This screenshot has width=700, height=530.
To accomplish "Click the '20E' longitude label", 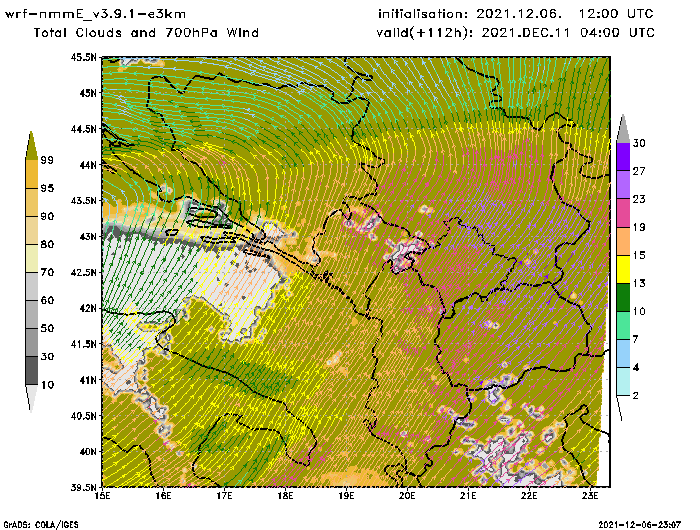I will pos(407,496).
